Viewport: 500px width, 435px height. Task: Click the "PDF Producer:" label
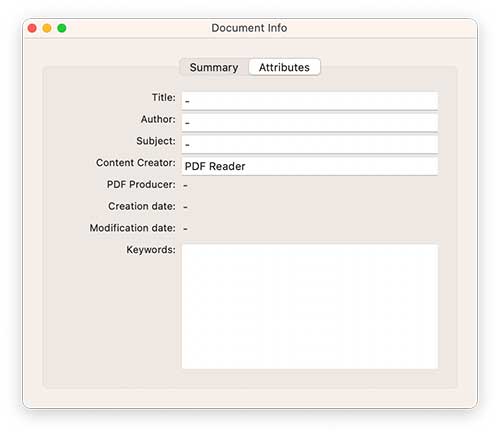point(141,184)
